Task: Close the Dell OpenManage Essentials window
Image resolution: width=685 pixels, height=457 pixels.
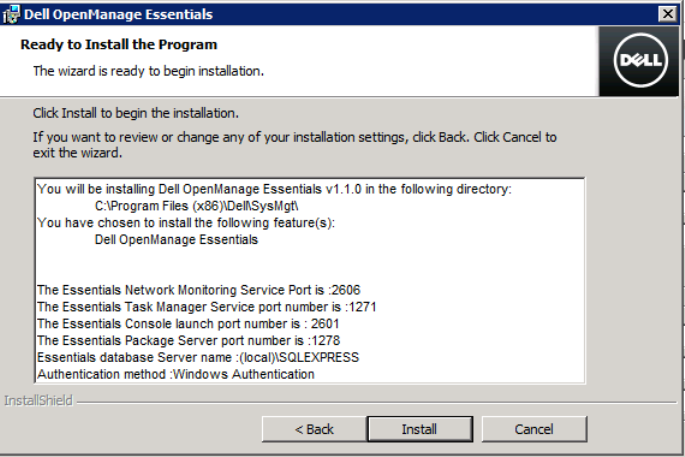Action: pos(668,14)
